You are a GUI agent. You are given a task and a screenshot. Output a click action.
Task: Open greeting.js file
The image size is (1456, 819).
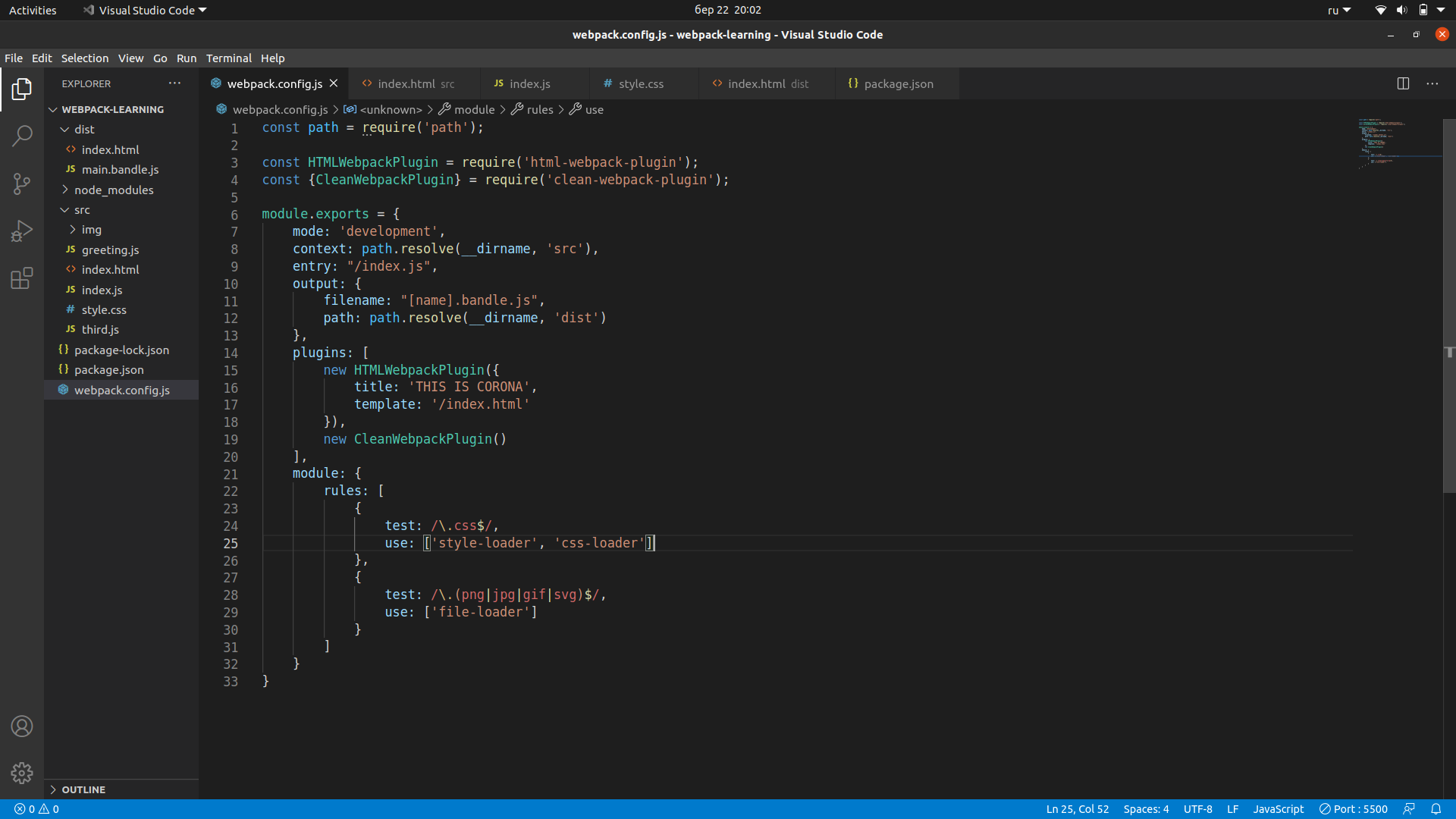[121, 249]
